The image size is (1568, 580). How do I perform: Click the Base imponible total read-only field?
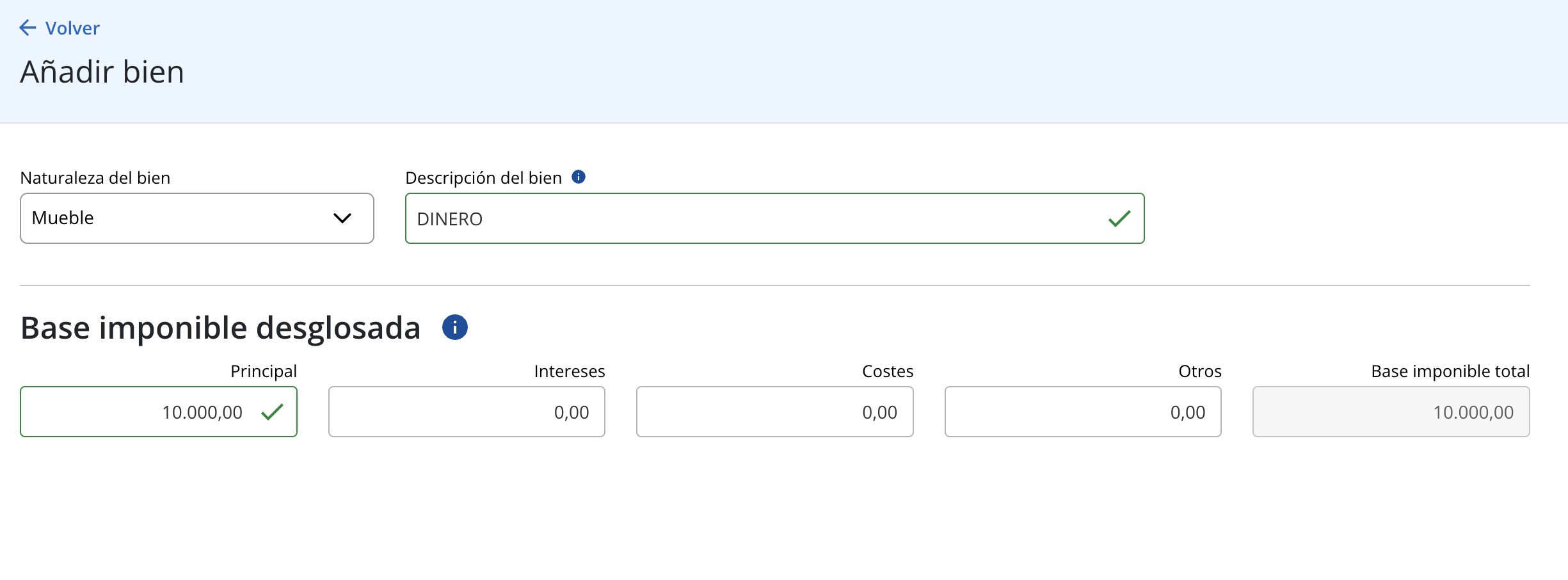point(1391,412)
